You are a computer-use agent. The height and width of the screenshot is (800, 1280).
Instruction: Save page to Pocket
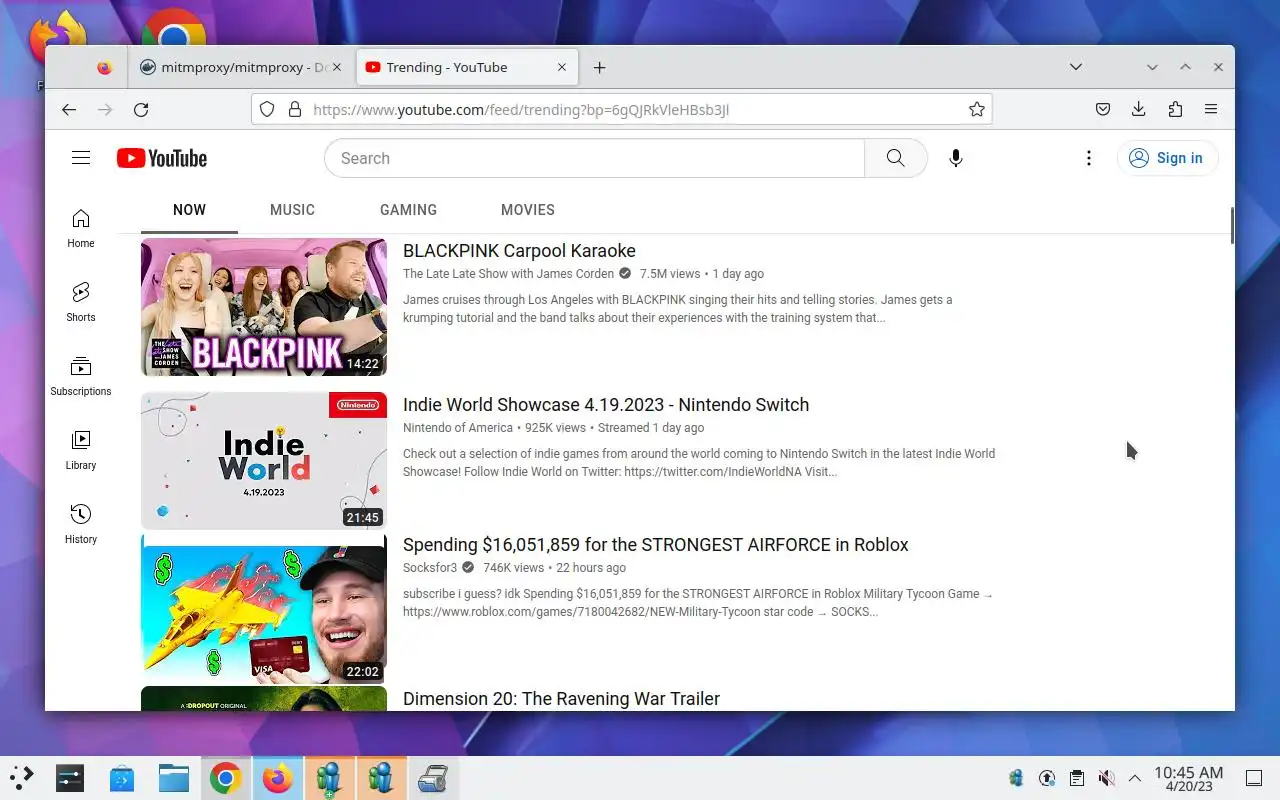point(1103,110)
